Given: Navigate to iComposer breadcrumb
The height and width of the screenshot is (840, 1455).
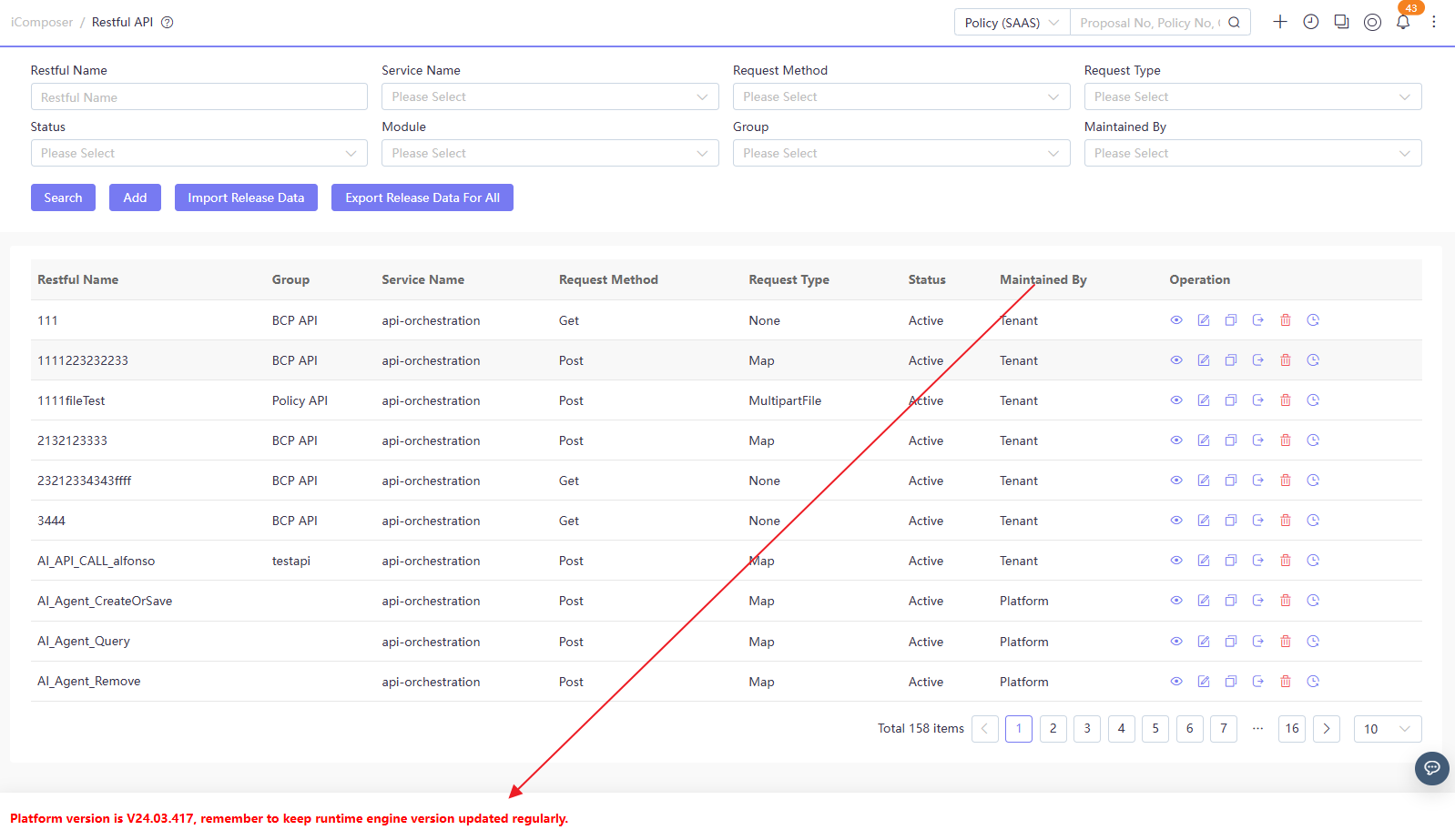Looking at the screenshot, I should [x=42, y=23].
